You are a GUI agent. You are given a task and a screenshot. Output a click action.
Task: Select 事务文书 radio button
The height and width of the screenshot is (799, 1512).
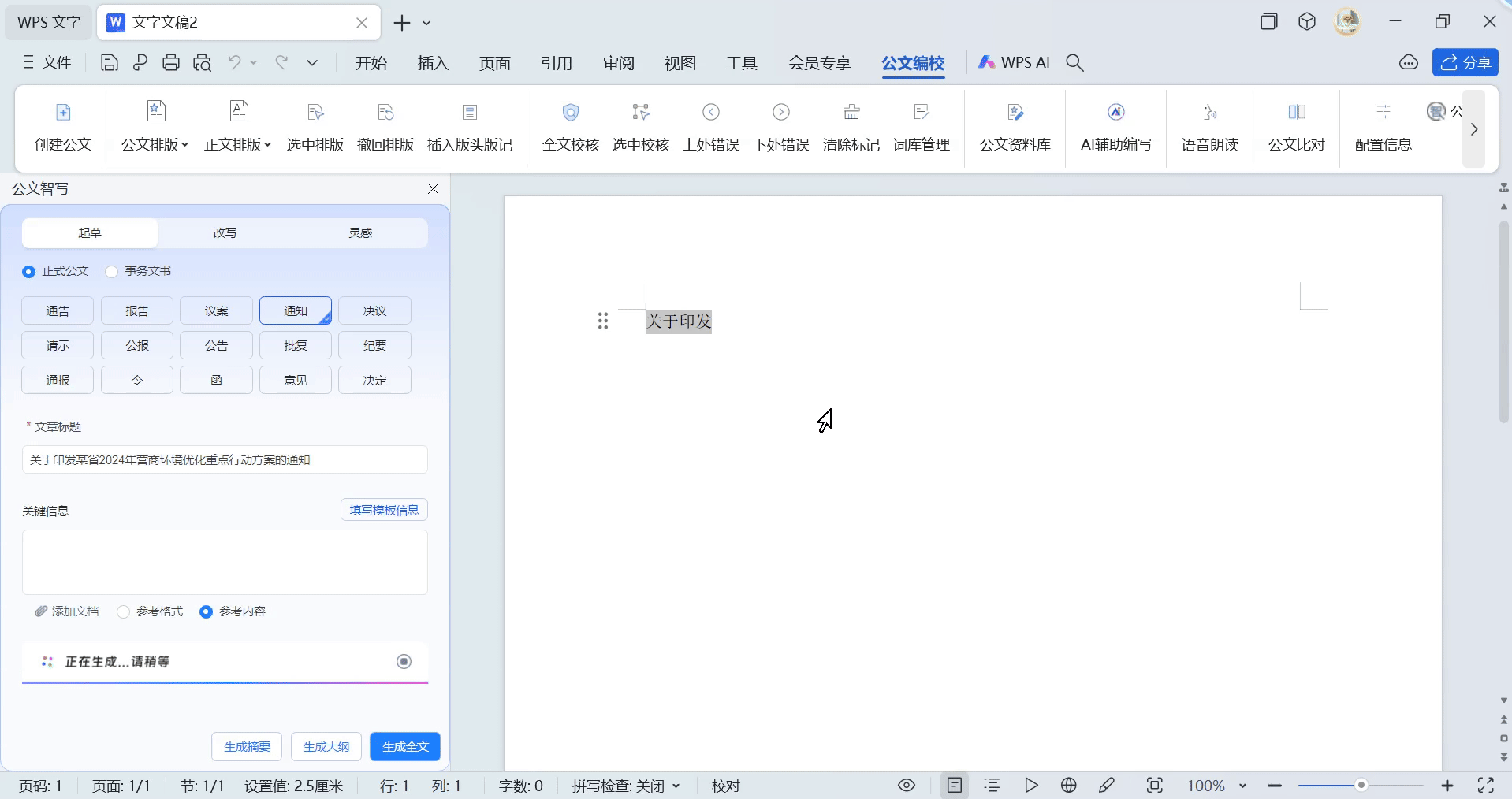tap(112, 271)
